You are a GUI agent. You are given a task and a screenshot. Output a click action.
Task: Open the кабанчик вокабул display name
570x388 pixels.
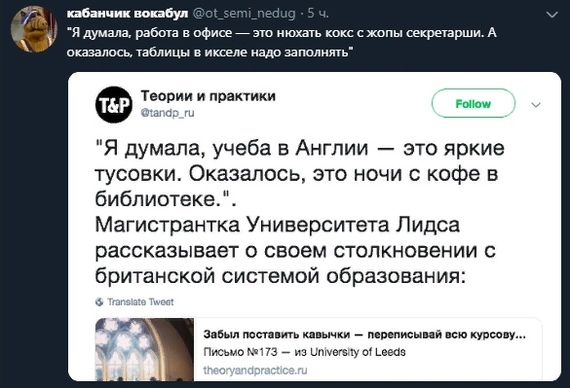coord(127,13)
